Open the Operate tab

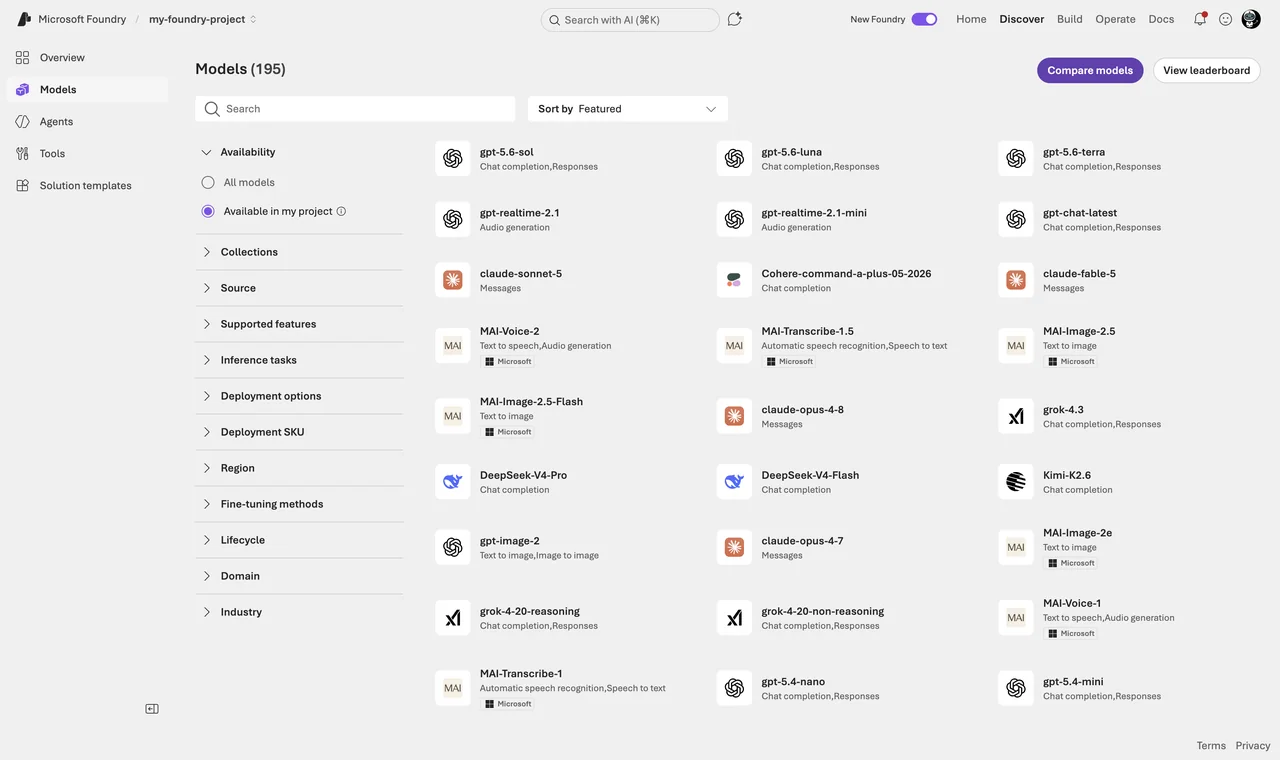click(1115, 19)
